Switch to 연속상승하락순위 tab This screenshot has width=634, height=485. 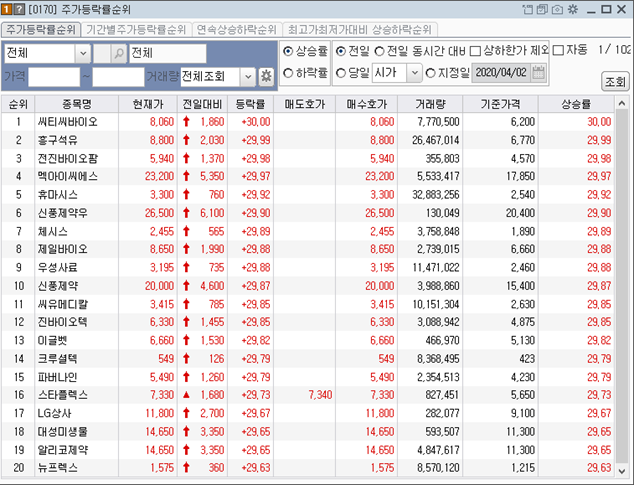[237, 30]
